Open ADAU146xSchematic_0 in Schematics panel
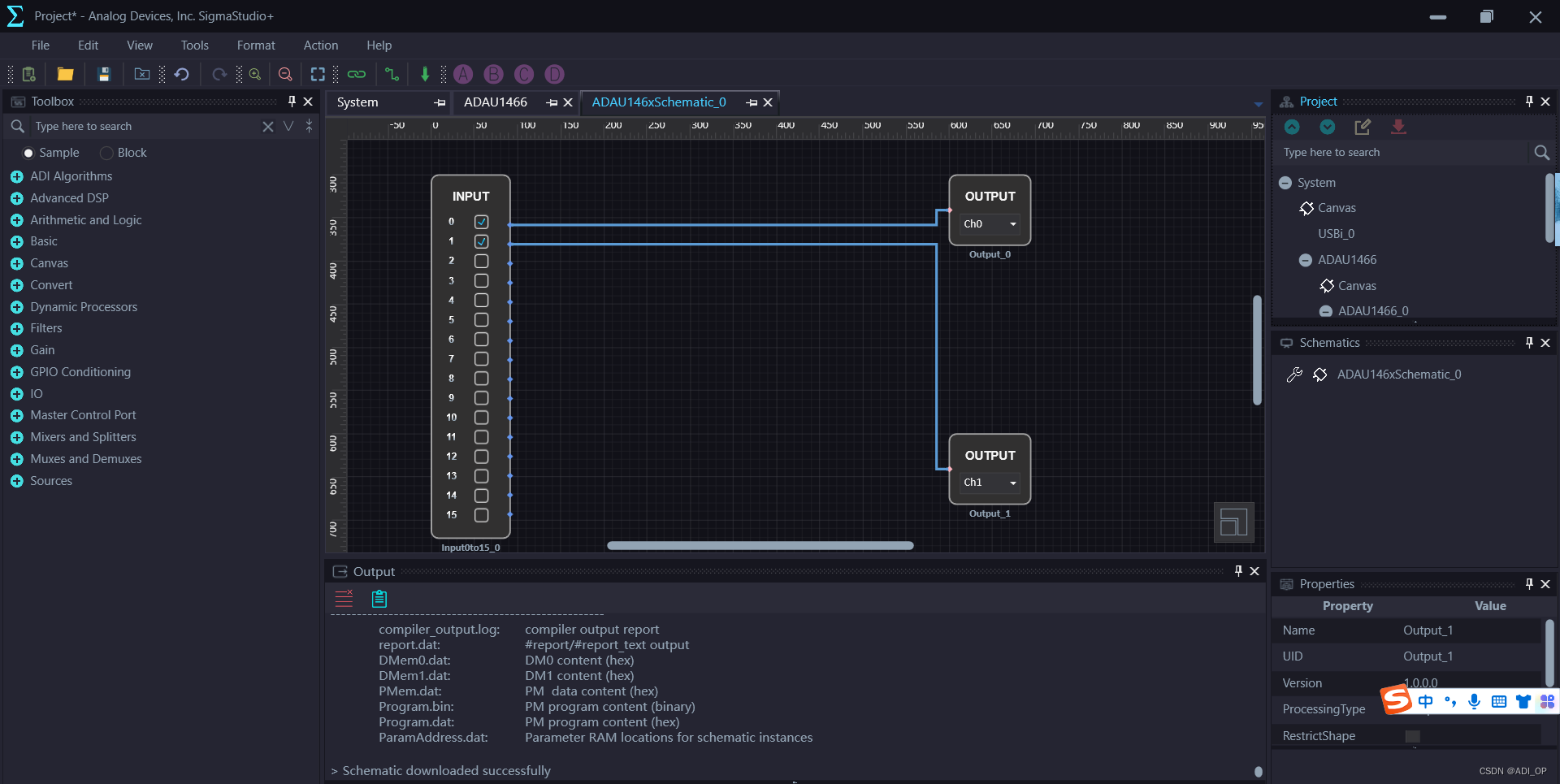Viewport: 1560px width, 784px height. [x=1399, y=375]
